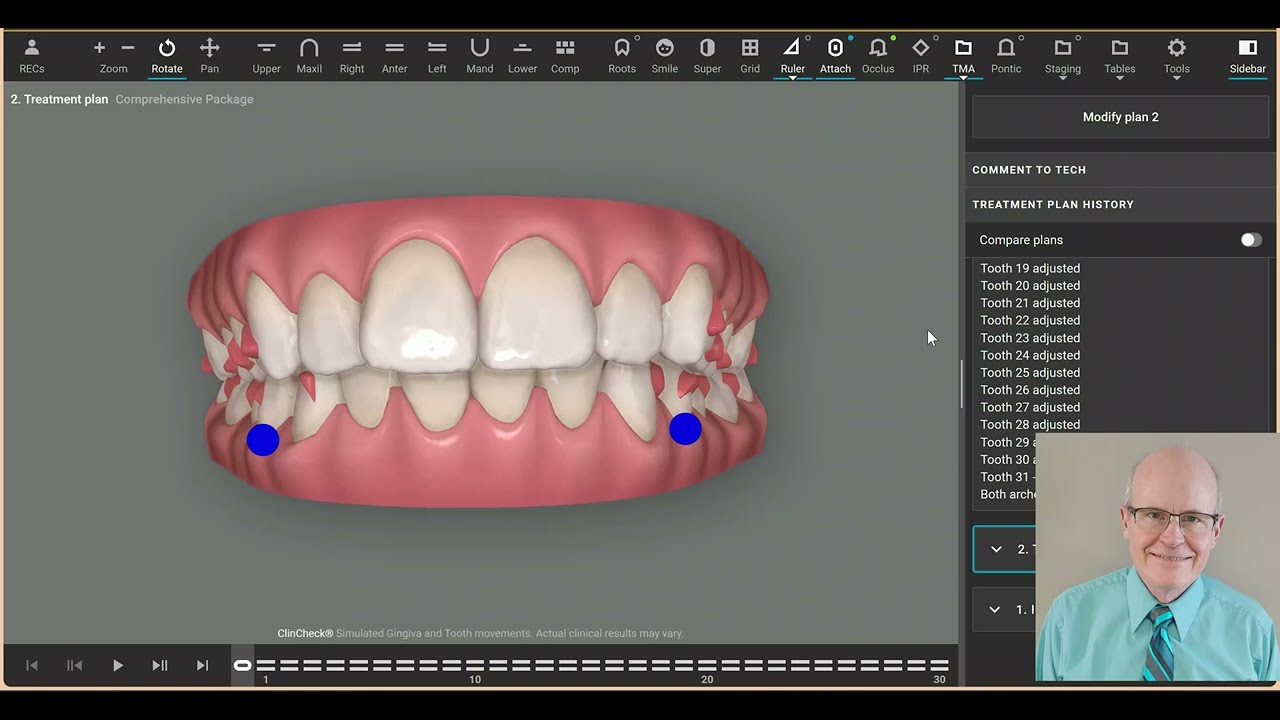Show the Left side view
This screenshot has width=1280, height=720.
click(x=437, y=56)
